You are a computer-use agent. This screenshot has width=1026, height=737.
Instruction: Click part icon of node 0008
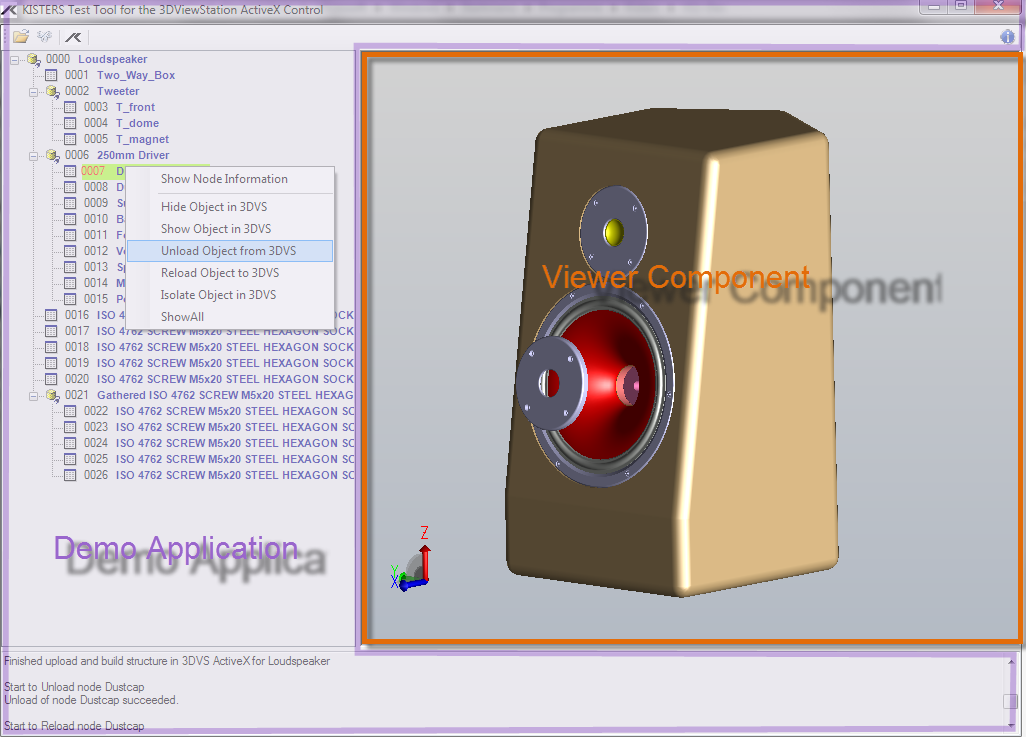click(70, 187)
